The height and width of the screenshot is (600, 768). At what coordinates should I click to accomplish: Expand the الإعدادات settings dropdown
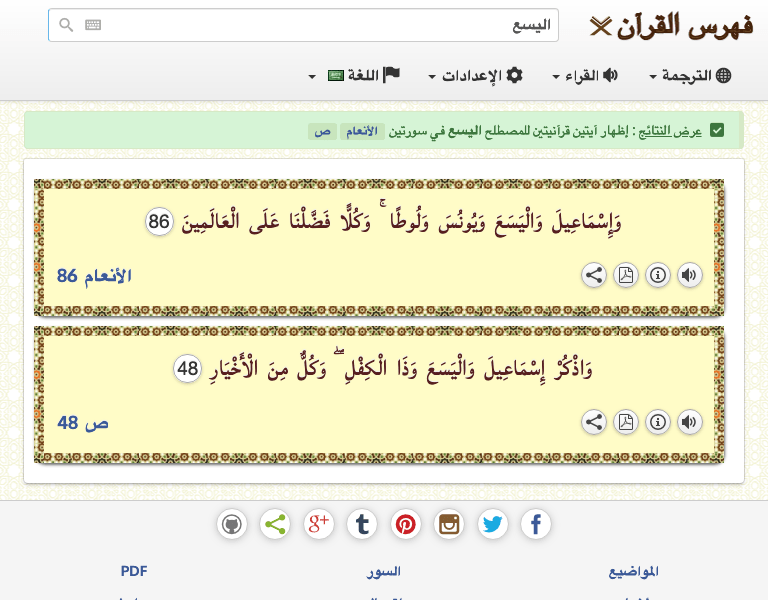click(x=475, y=76)
